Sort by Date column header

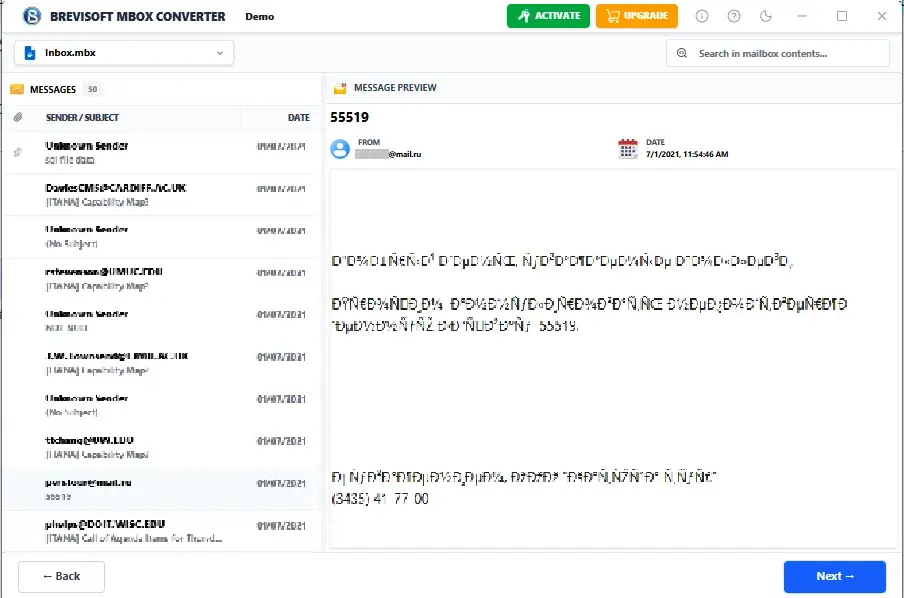299,118
